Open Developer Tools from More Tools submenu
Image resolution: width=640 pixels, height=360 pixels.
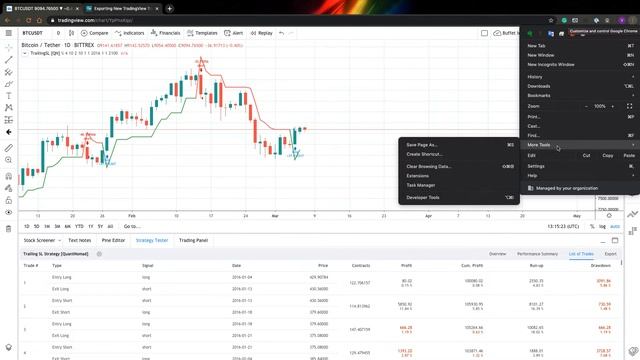tap(459, 198)
